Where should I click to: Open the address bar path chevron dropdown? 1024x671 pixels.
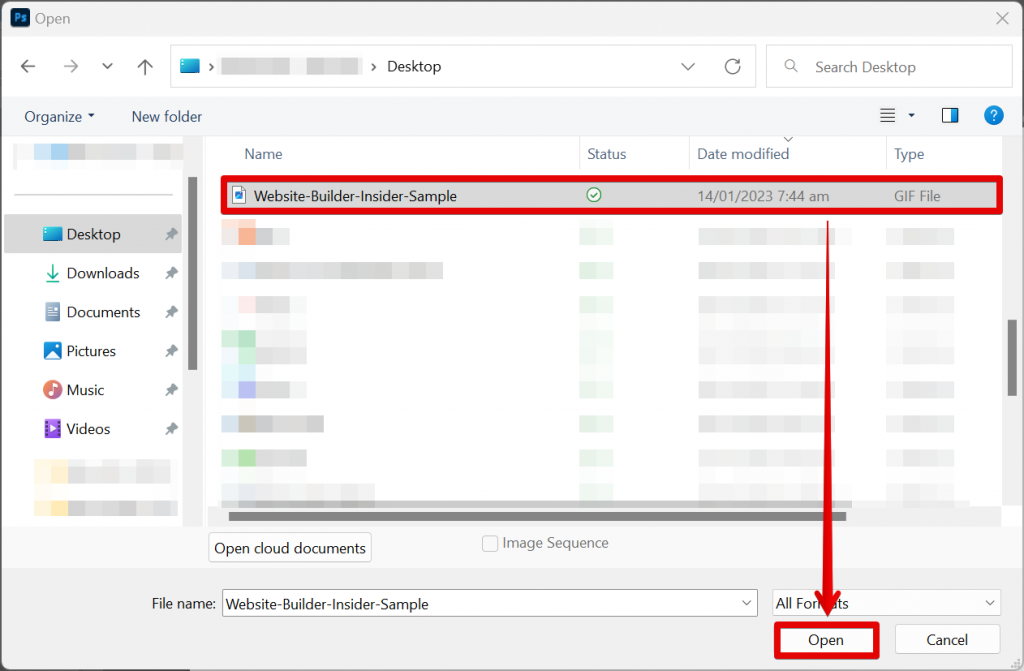(x=687, y=66)
